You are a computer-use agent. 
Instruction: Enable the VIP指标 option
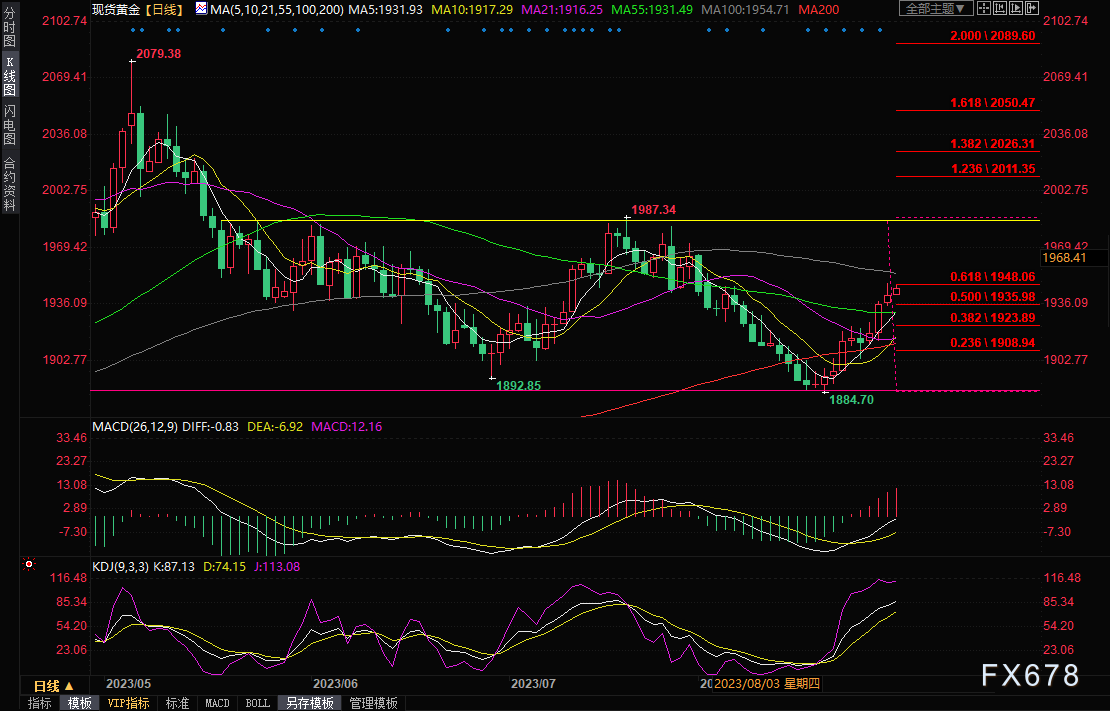[128, 703]
